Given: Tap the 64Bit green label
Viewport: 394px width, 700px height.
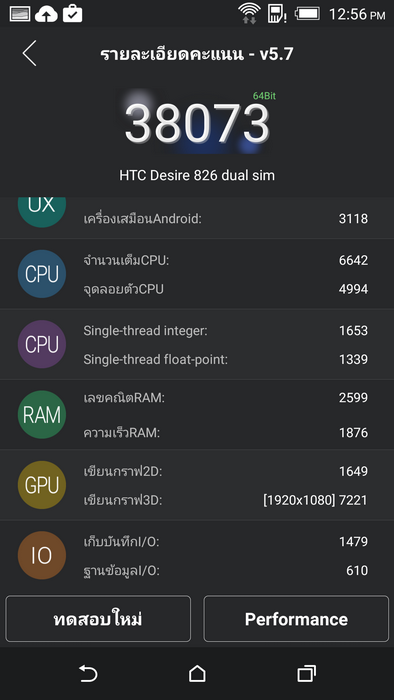Looking at the screenshot, I should (x=264, y=96).
